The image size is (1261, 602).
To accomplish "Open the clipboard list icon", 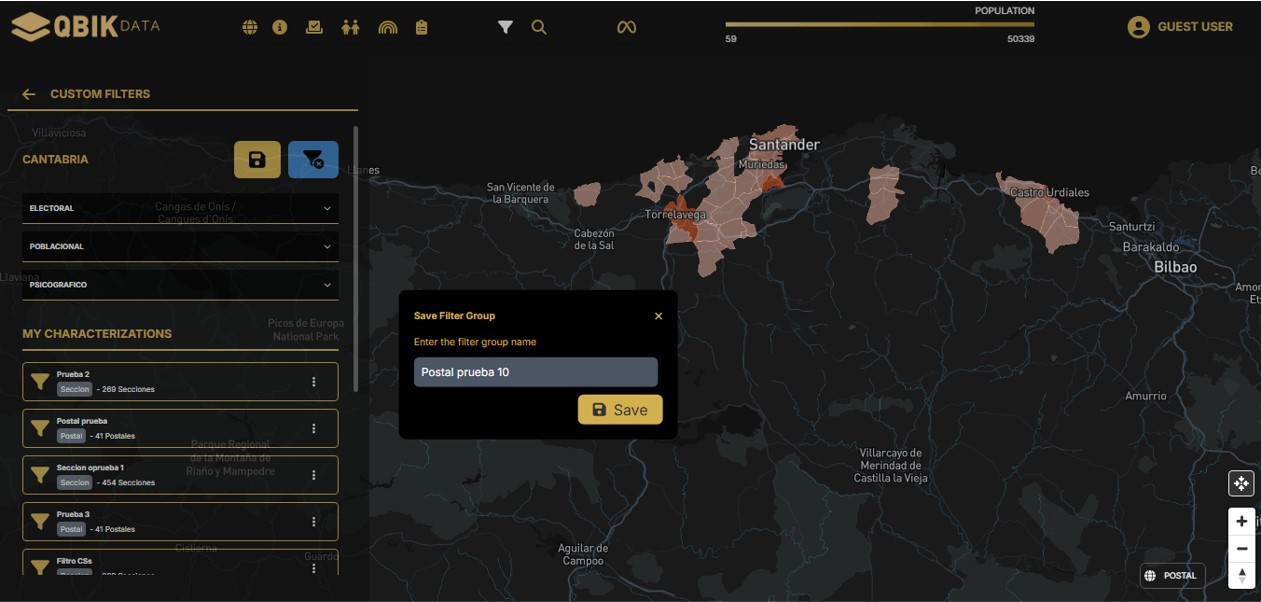I will click(422, 28).
